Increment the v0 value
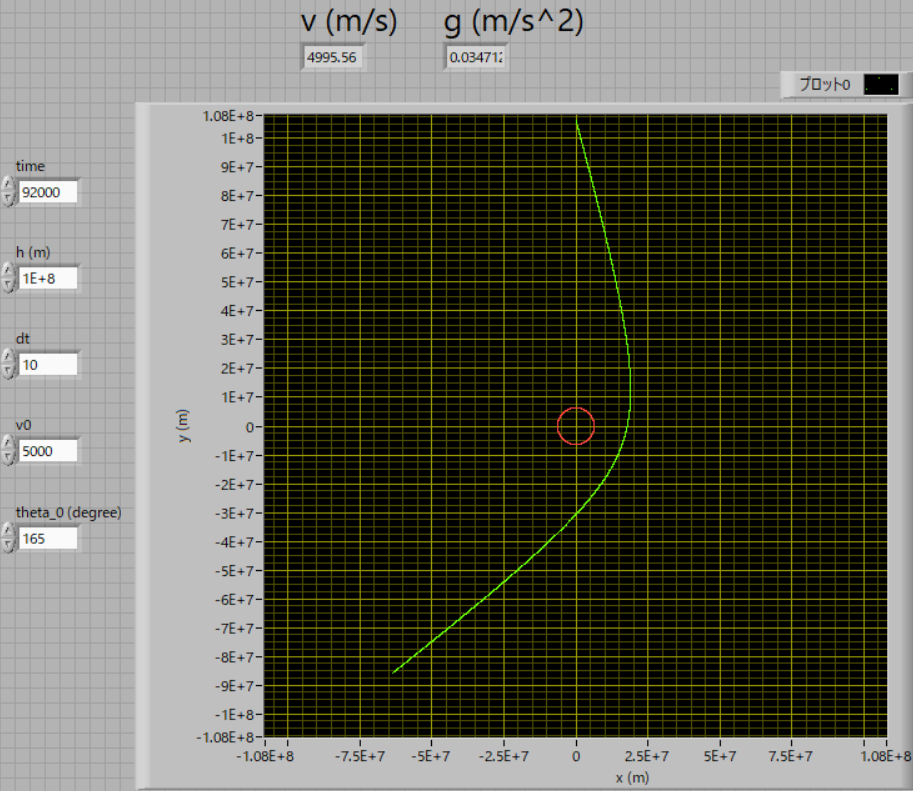 [x=8, y=444]
